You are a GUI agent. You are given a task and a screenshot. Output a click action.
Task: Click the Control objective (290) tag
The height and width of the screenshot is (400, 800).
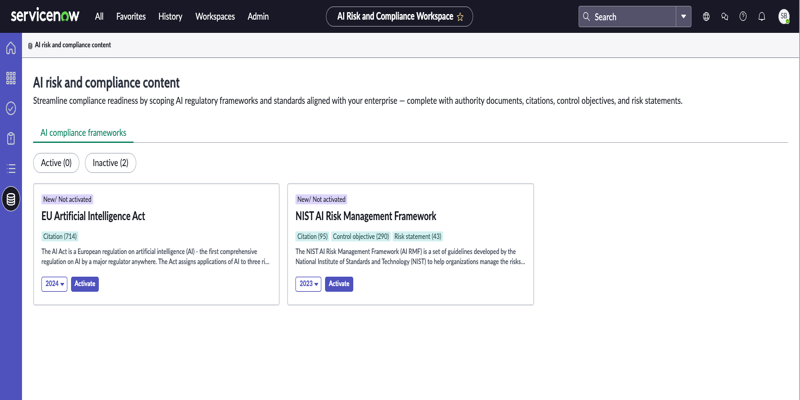(361, 236)
